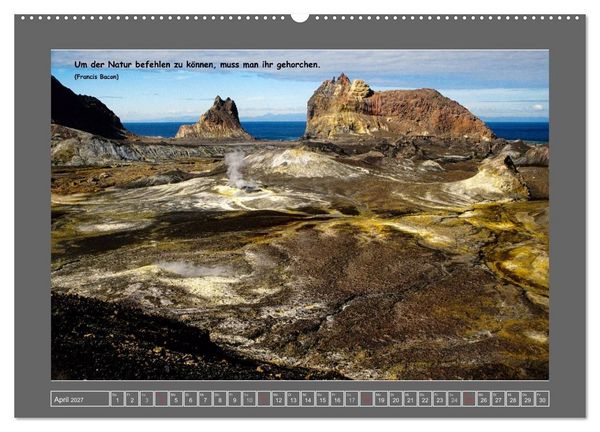Pick day 7 in the calendar strip
Image resolution: width=600 pixels, height=432 pixels.
coord(205,399)
